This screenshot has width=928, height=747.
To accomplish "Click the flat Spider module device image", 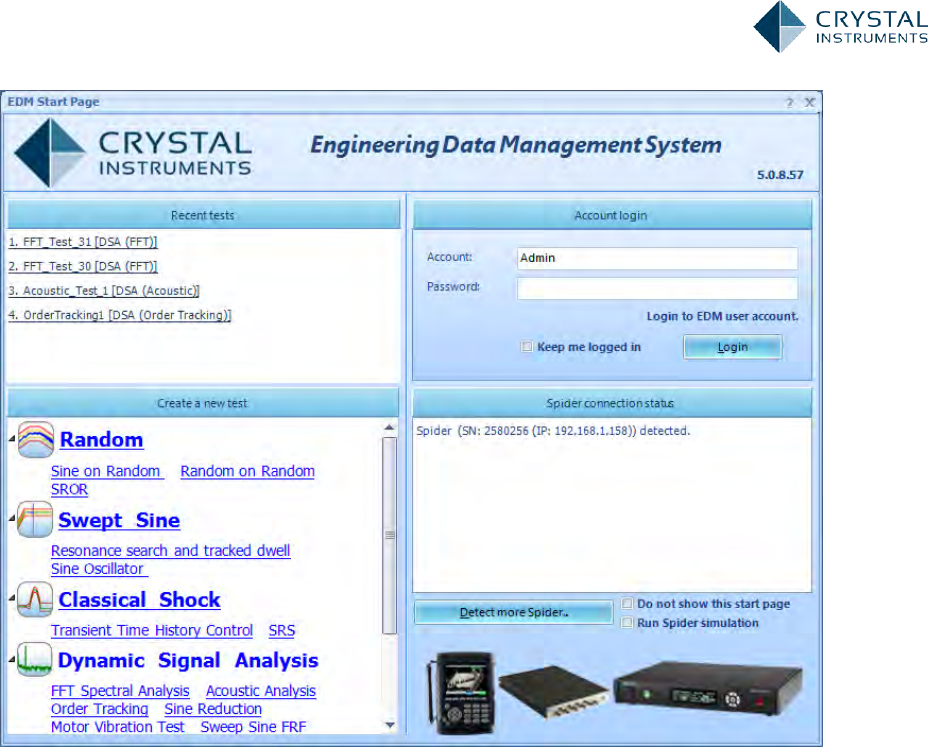I will (553, 691).
